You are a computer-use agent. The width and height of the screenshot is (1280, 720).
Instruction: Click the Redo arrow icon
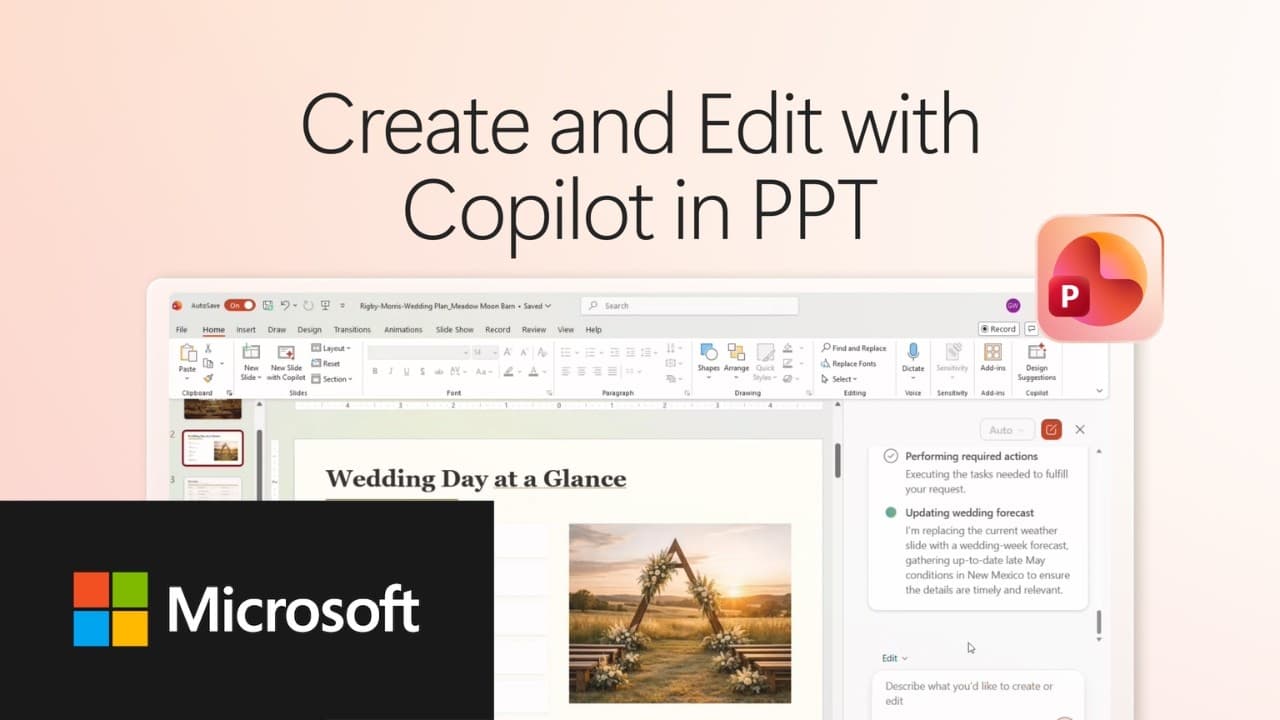pyautogui.click(x=308, y=305)
